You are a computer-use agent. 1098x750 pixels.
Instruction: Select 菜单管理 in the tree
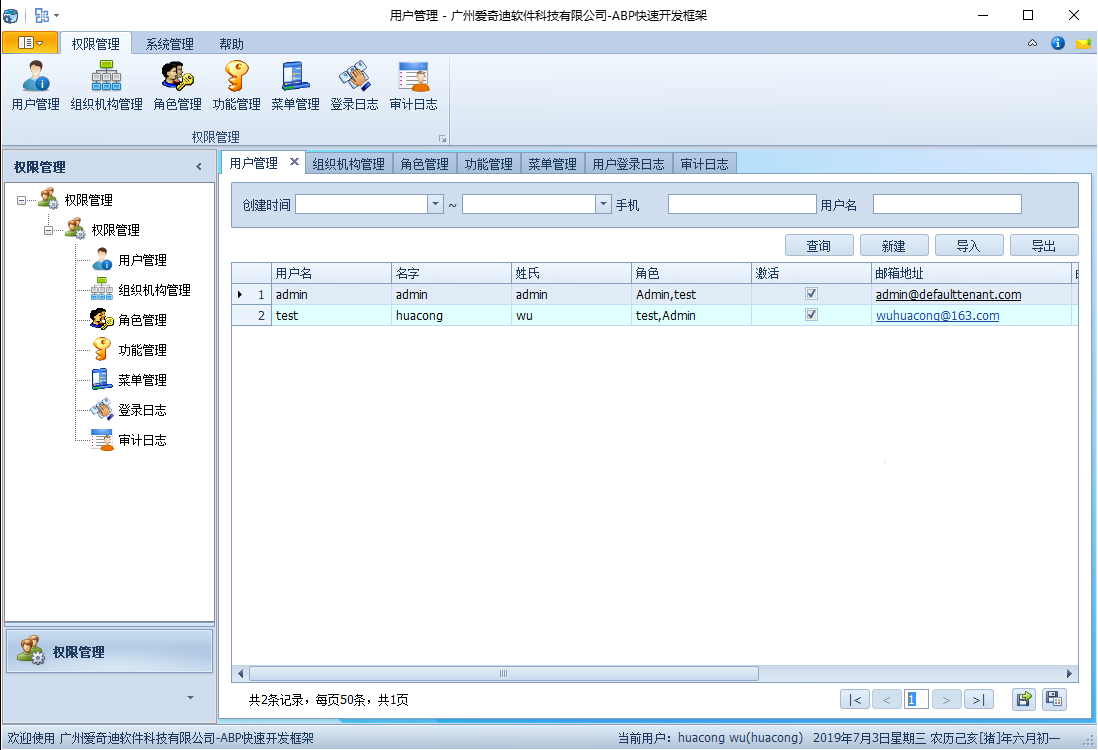point(142,380)
